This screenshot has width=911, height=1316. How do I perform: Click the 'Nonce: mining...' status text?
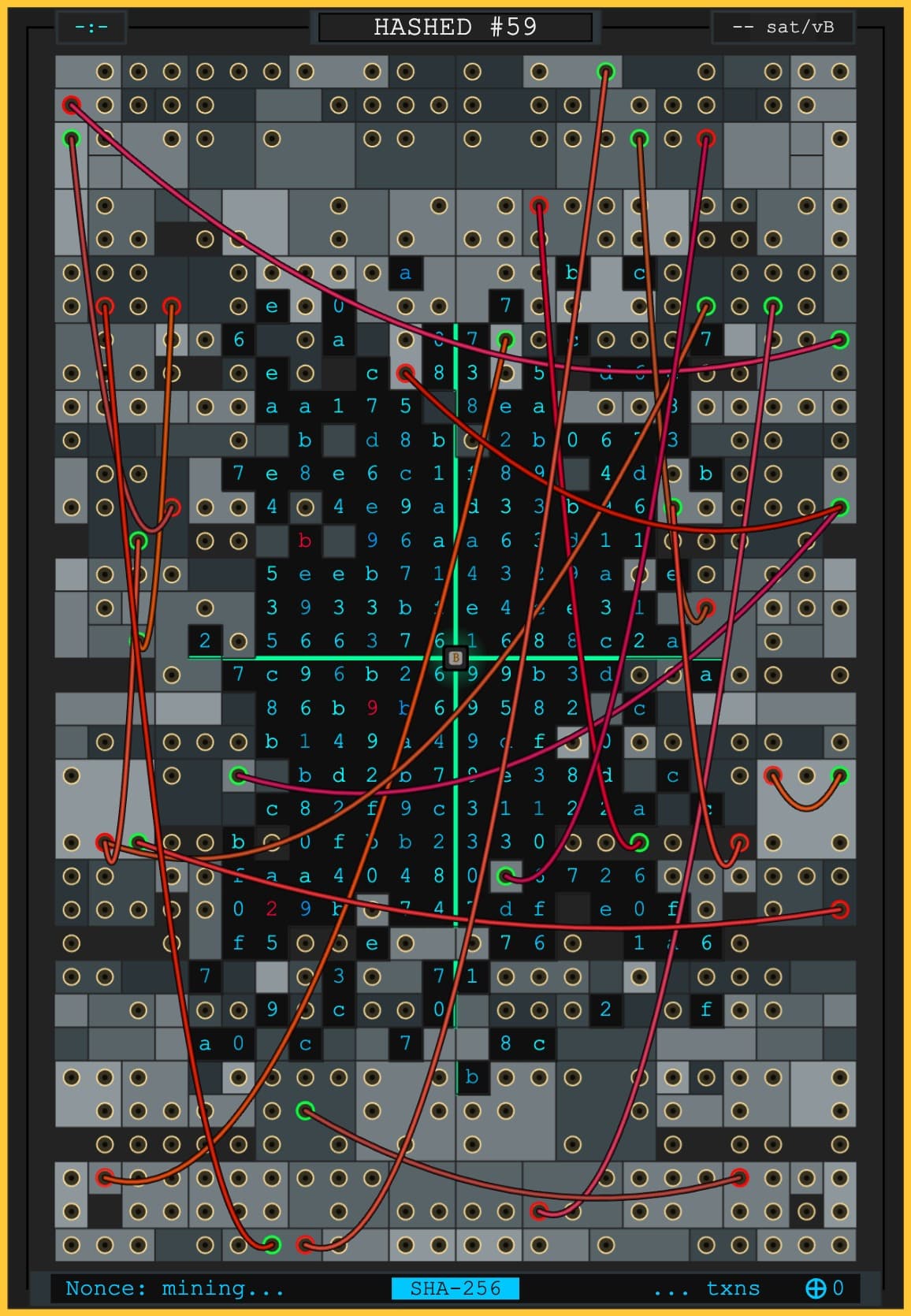(174, 1288)
